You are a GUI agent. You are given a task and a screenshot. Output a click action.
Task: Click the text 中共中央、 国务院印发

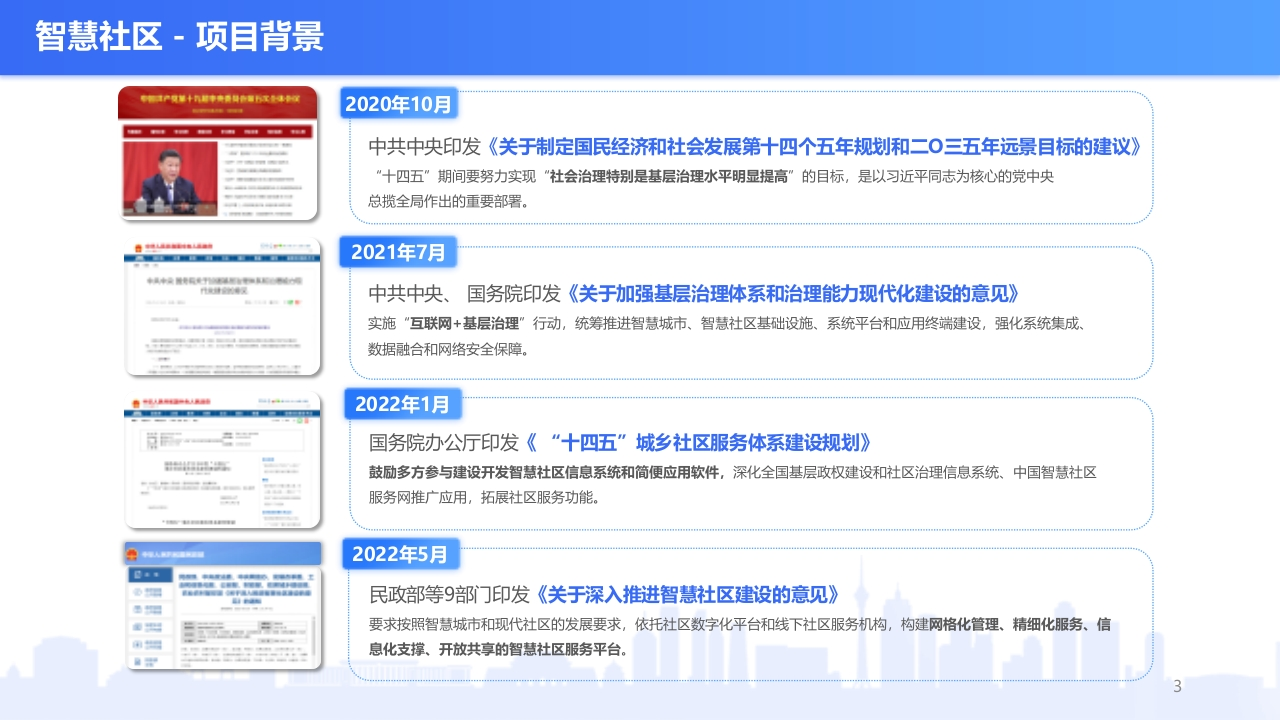click(466, 294)
